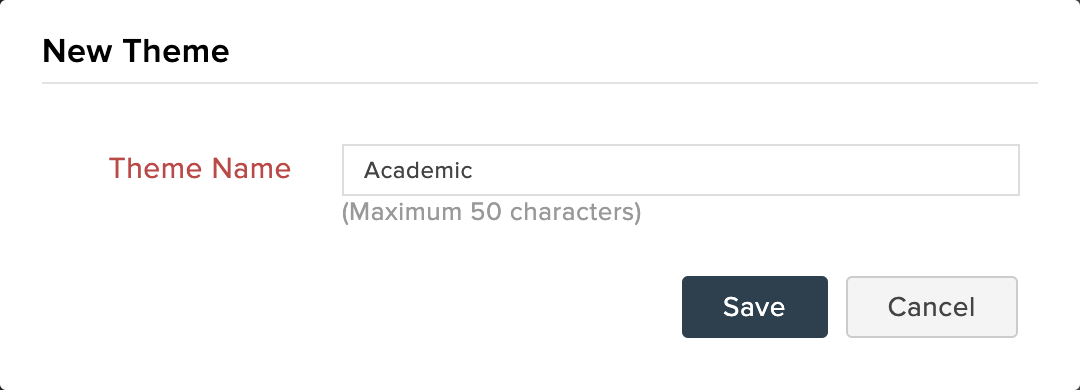The height and width of the screenshot is (390, 1080).
Task: Click the dark blue Save button
Action: pyautogui.click(x=755, y=307)
